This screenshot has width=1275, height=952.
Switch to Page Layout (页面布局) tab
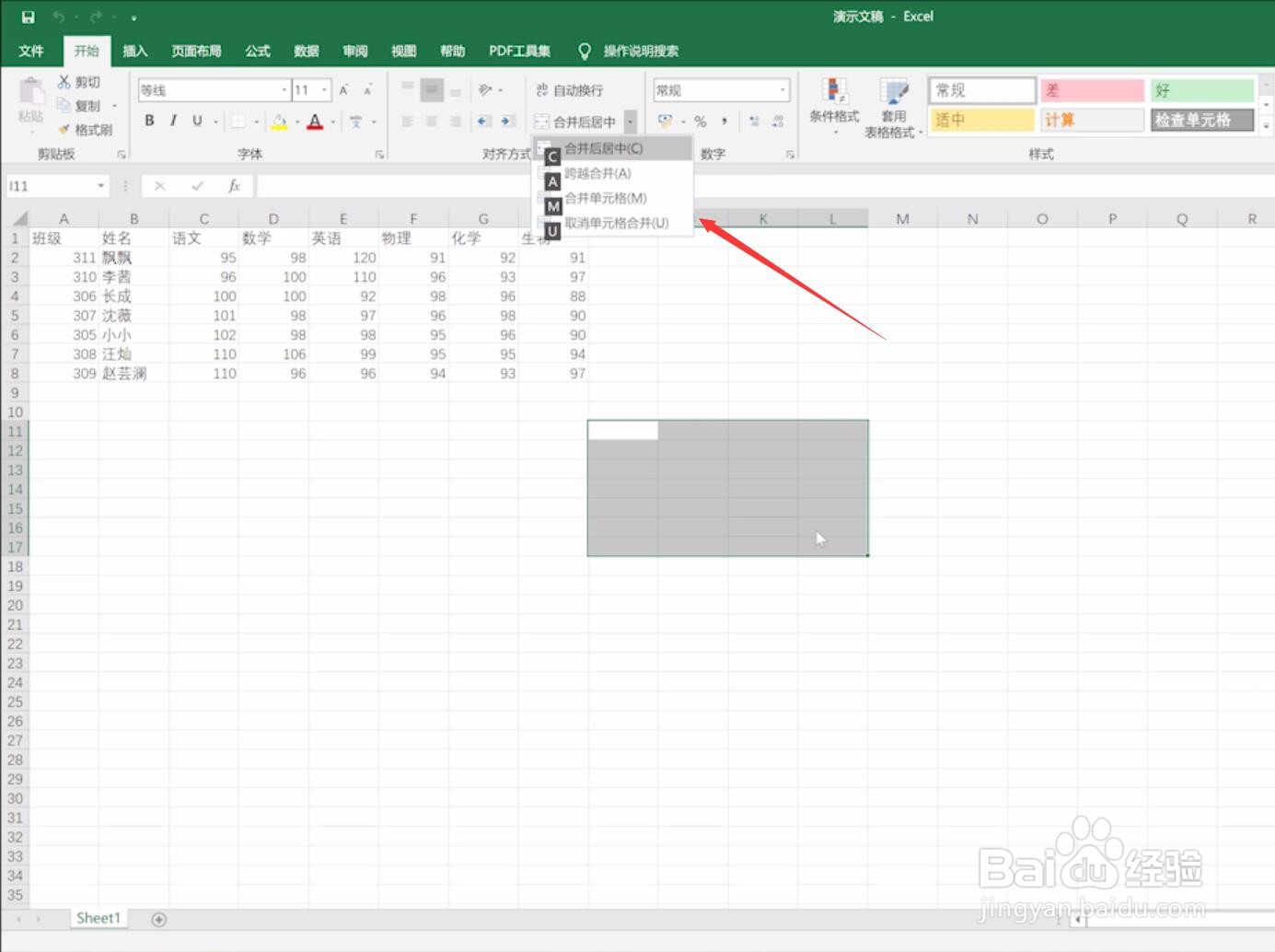coord(196,51)
